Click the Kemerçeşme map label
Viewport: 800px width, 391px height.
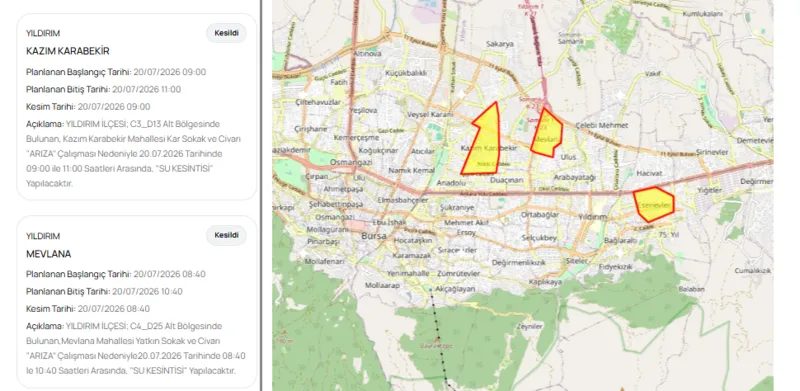point(357,138)
